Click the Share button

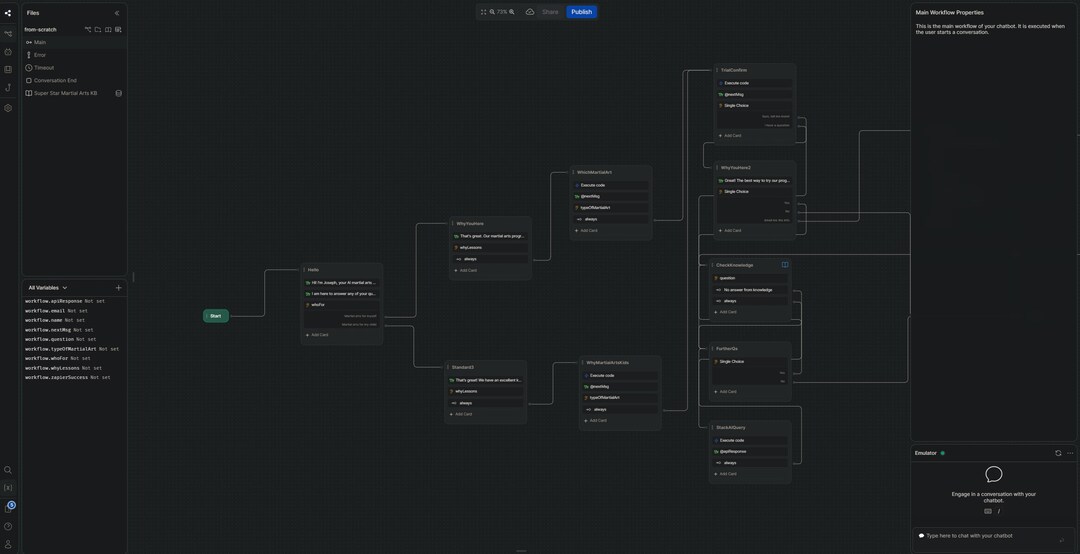(x=550, y=12)
